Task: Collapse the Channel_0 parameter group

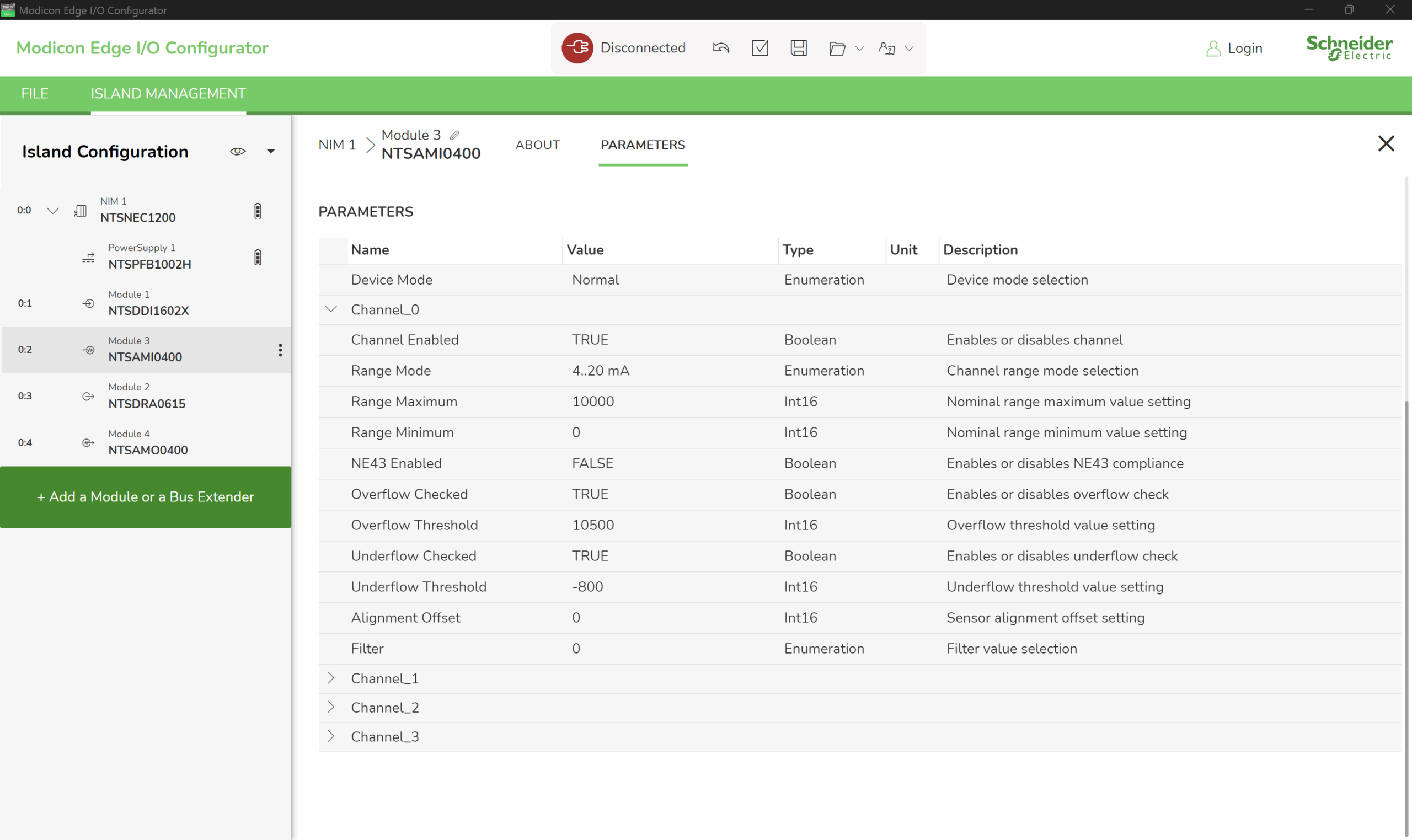Action: coord(331,309)
